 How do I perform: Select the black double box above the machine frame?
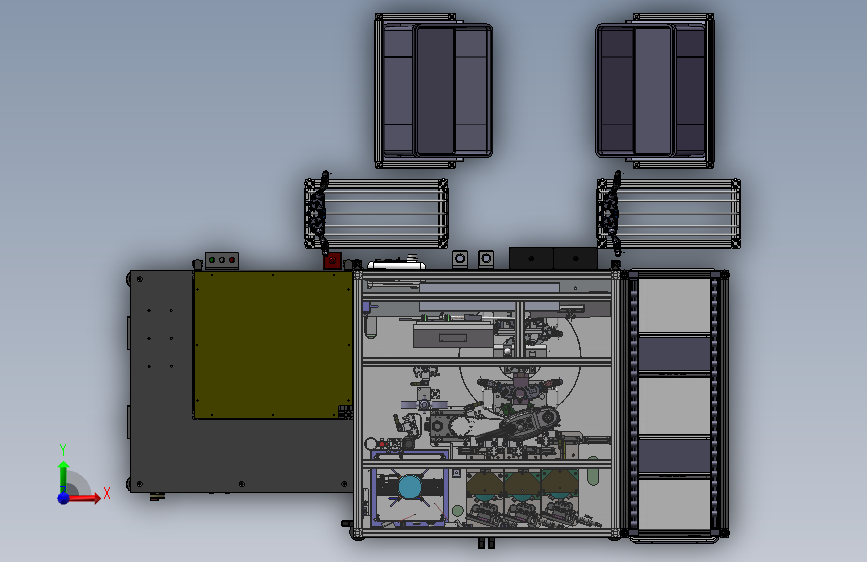click(x=553, y=258)
